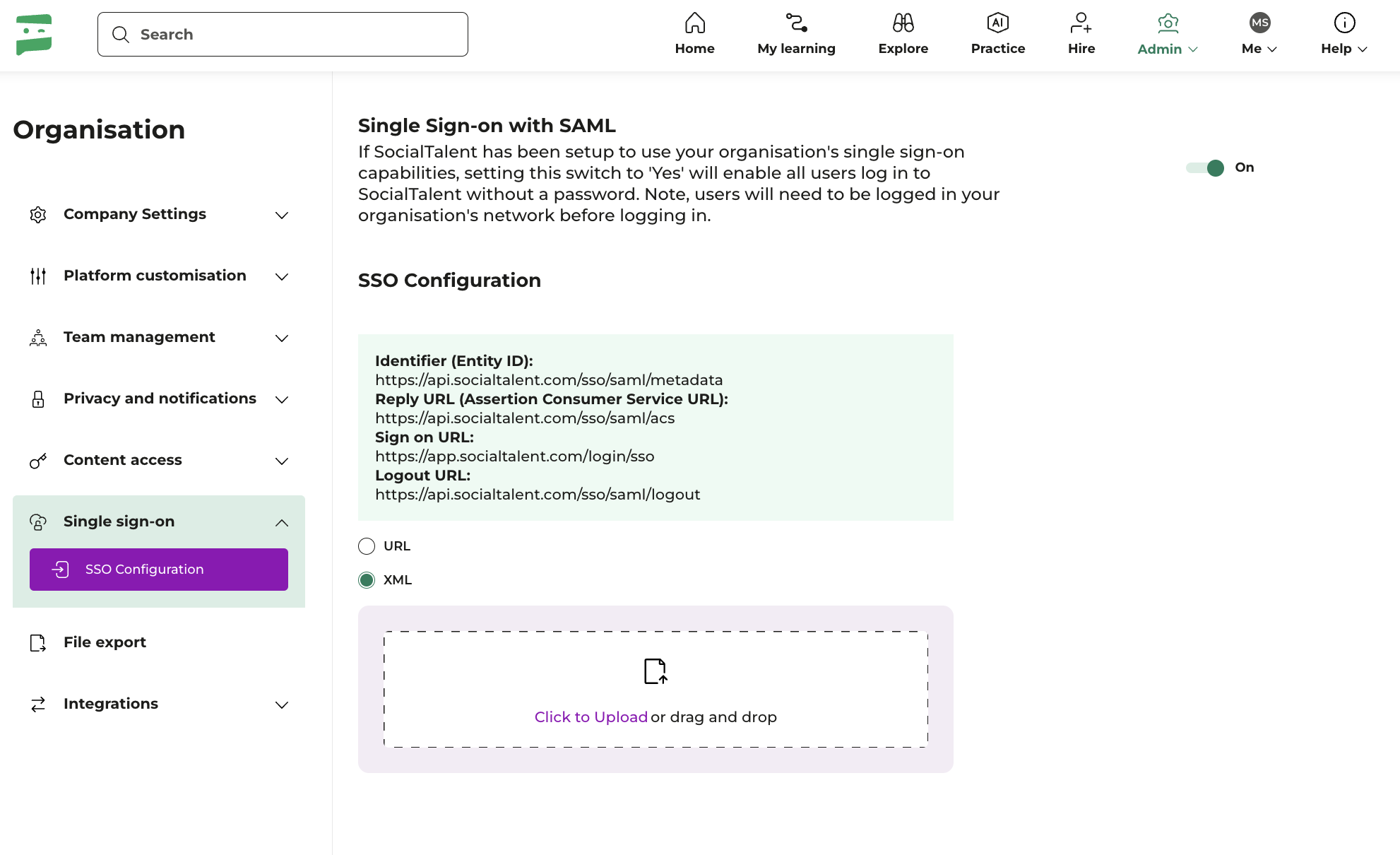Collapse Single sign-on chevron
Image resolution: width=1400 pixels, height=855 pixels.
click(x=282, y=523)
